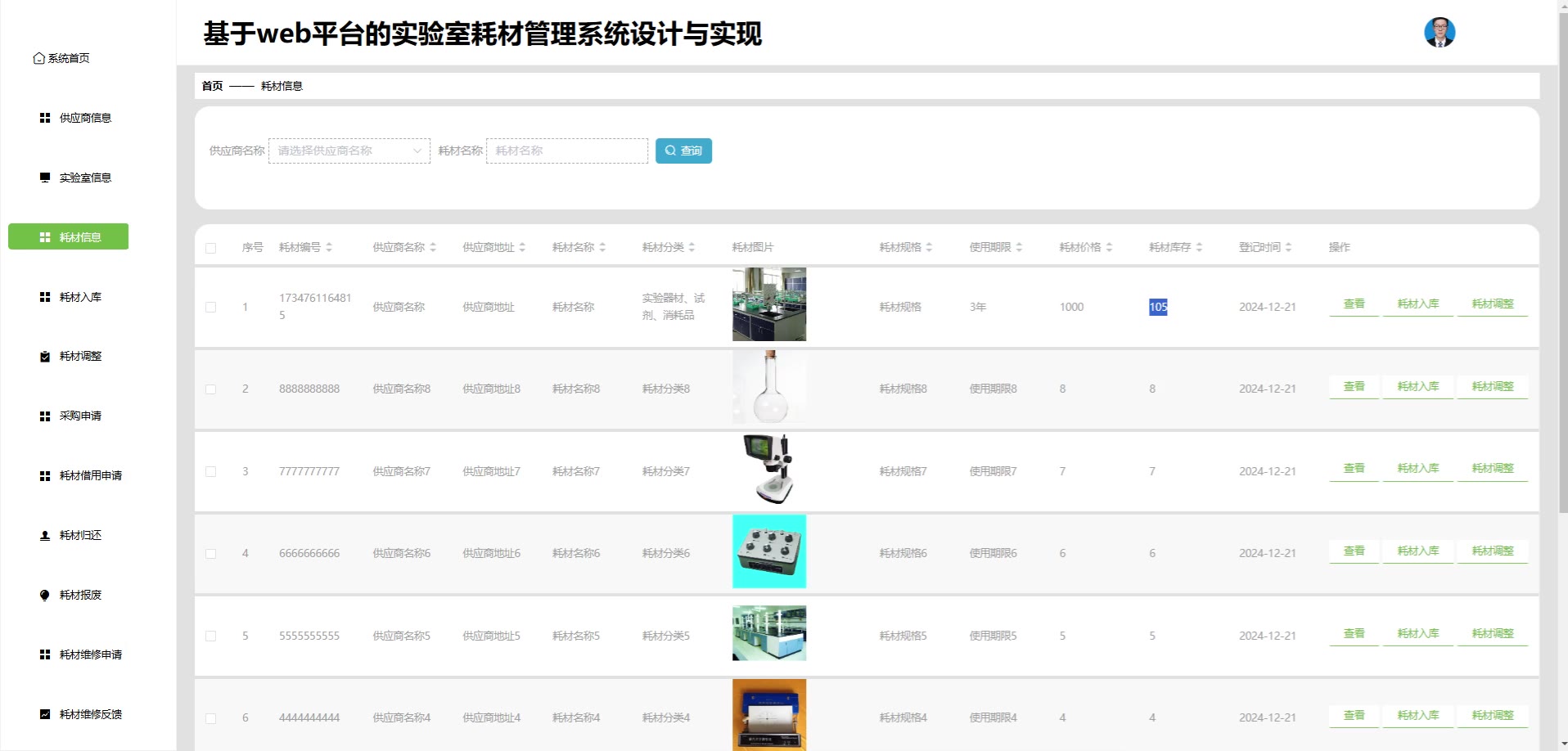The image size is (1568, 751).
Task: Open the user avatar in the header
Action: point(1439,33)
